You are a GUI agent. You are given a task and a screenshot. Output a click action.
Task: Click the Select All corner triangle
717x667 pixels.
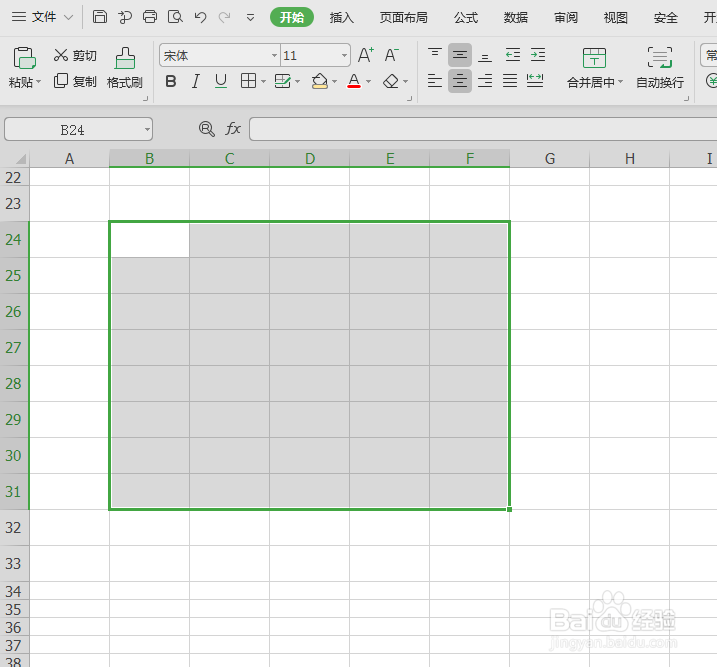coord(21,159)
